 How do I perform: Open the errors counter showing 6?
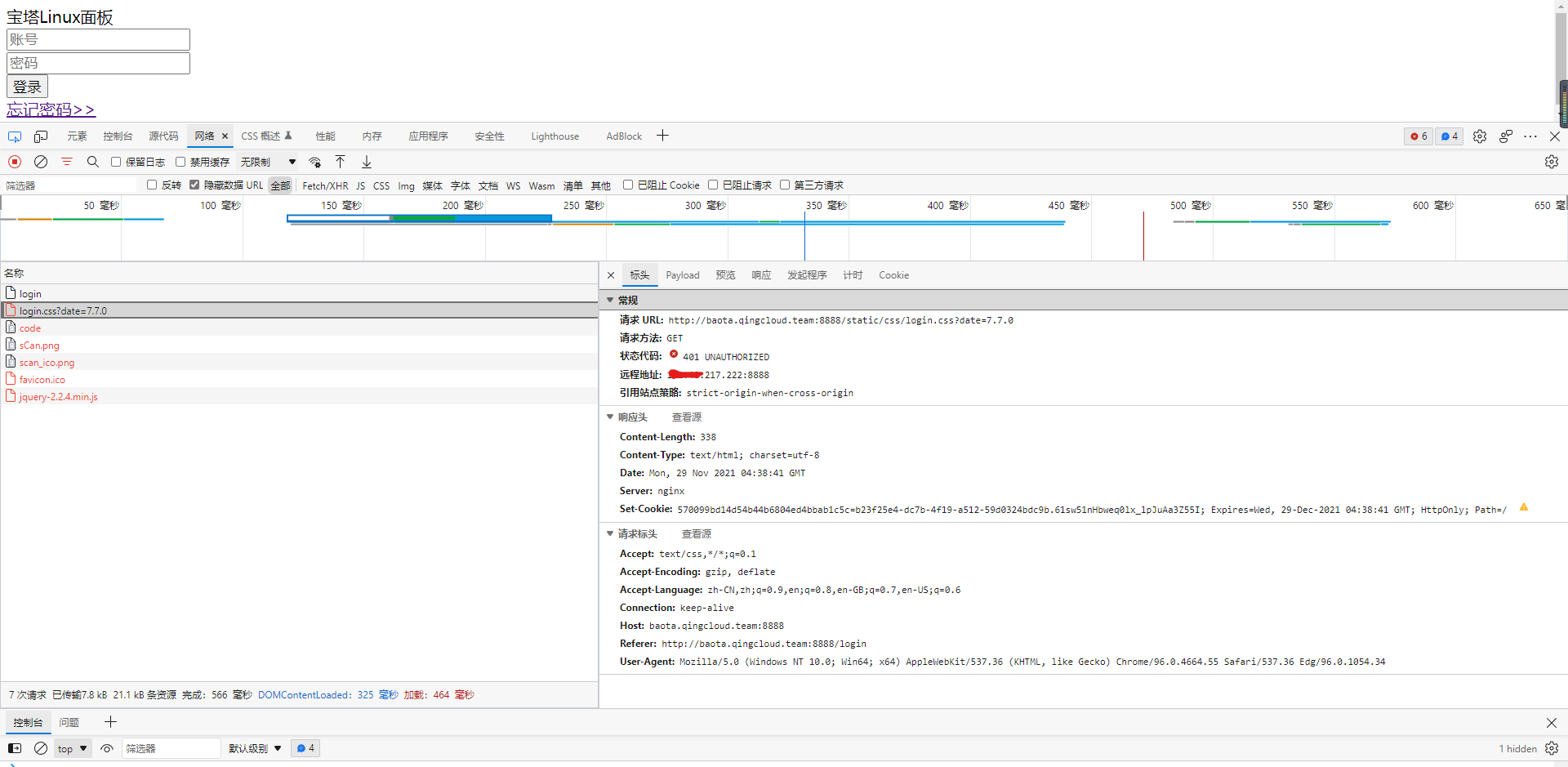click(x=1419, y=136)
